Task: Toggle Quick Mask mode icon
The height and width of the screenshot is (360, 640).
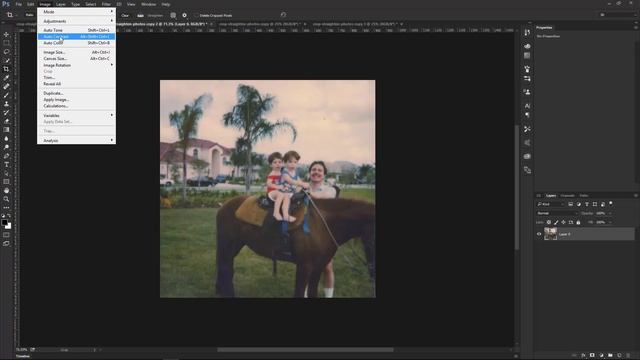Action: (x=6, y=235)
